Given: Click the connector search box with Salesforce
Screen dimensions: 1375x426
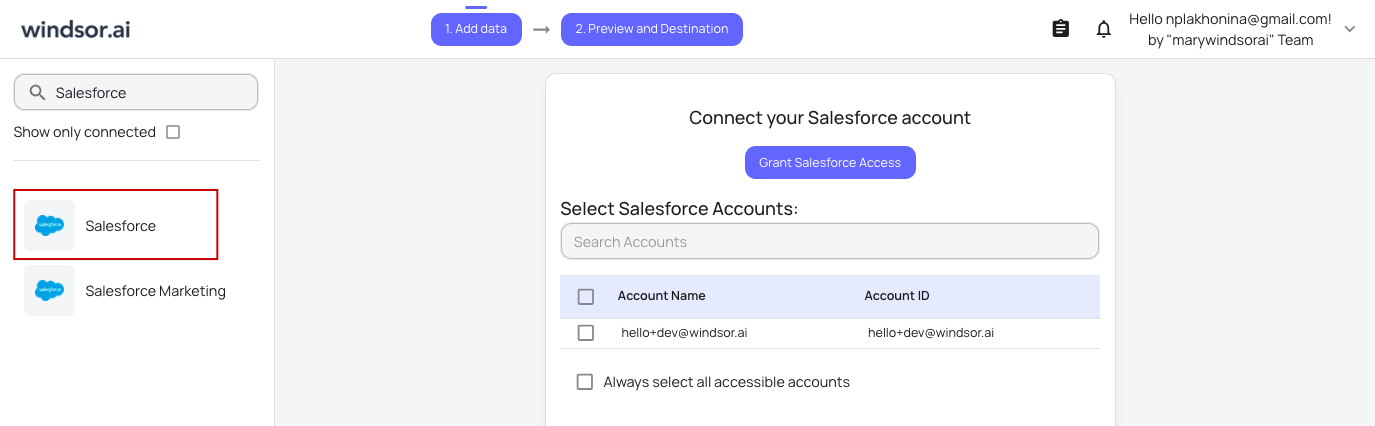Looking at the screenshot, I should [x=136, y=92].
